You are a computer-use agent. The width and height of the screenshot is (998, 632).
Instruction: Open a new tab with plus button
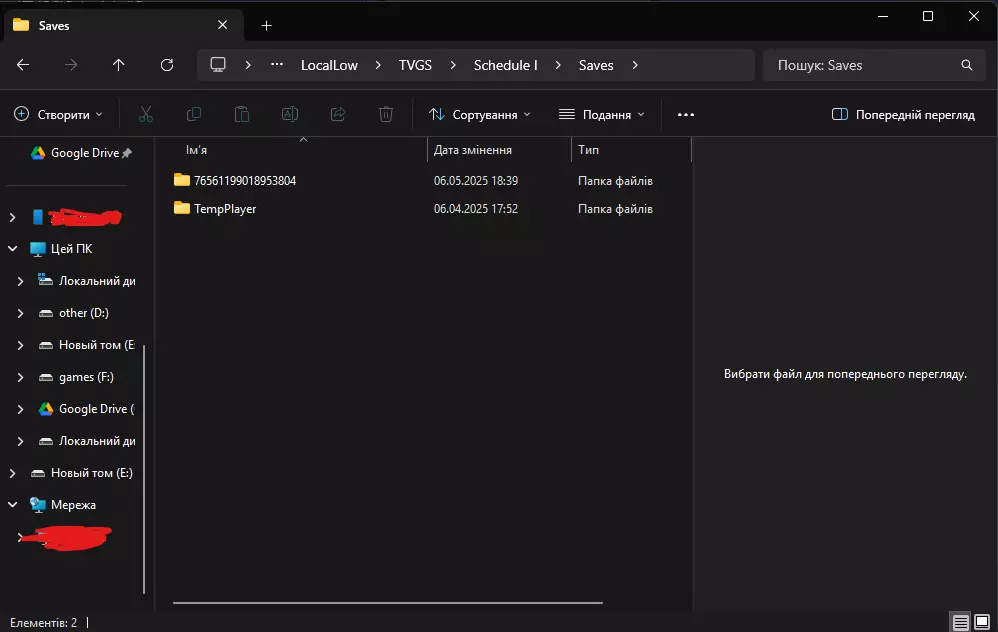pyautogui.click(x=266, y=25)
